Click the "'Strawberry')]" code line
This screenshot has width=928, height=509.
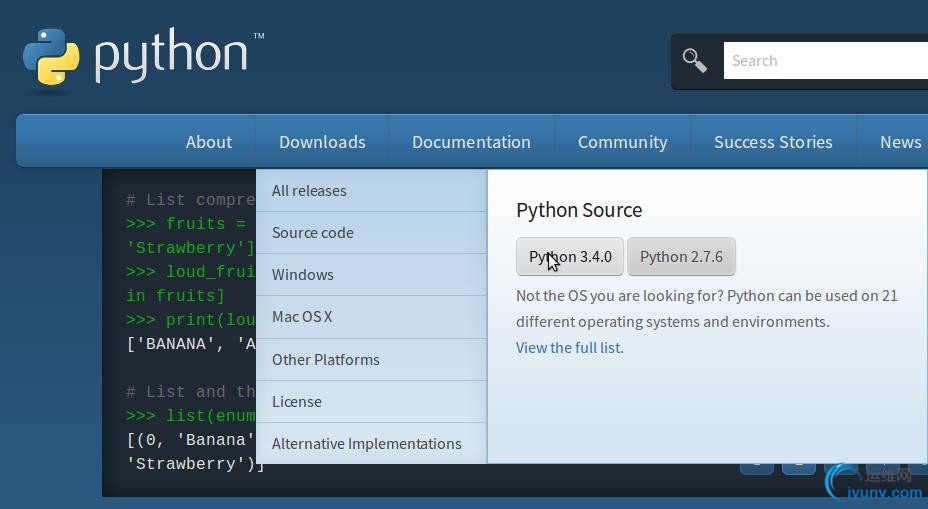click(195, 463)
